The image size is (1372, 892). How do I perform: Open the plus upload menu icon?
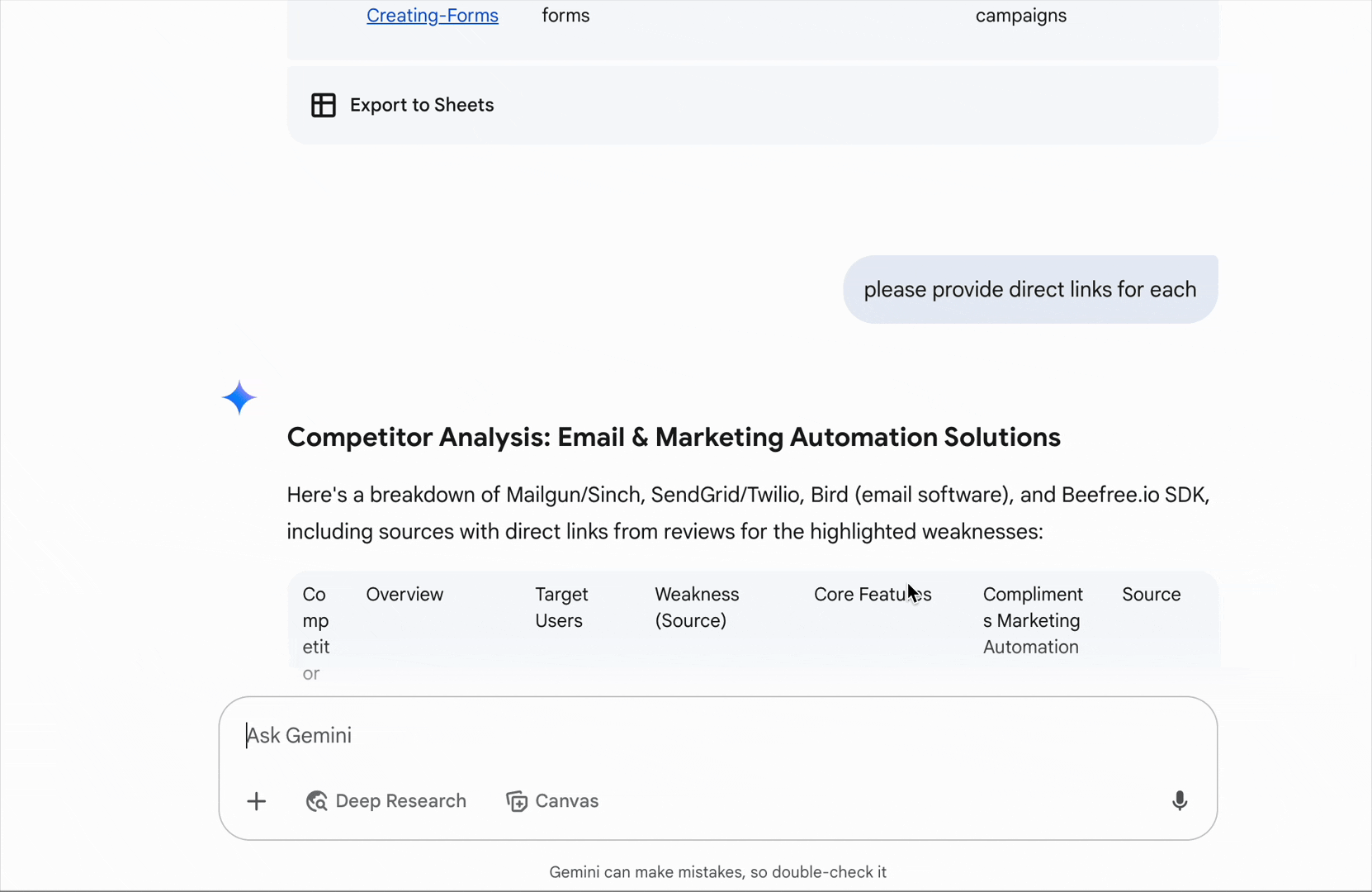pyautogui.click(x=256, y=801)
